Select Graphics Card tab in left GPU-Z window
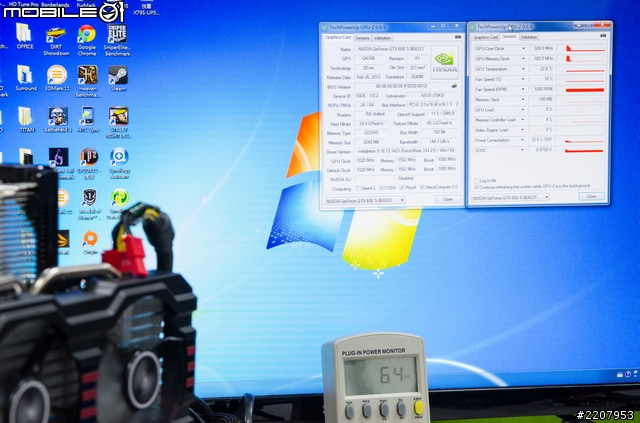The width and height of the screenshot is (640, 423). [x=338, y=37]
